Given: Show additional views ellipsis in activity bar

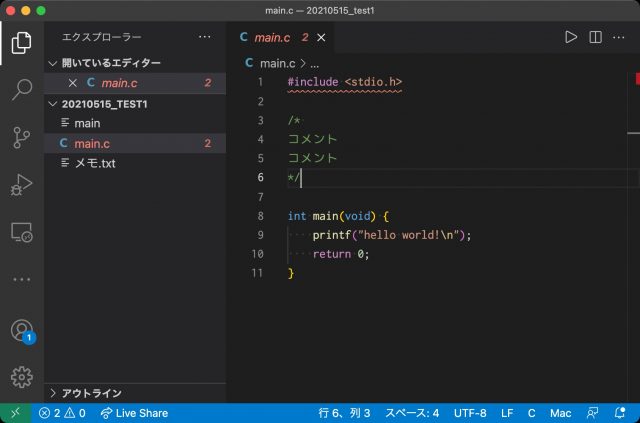Looking at the screenshot, I should click(x=22, y=280).
